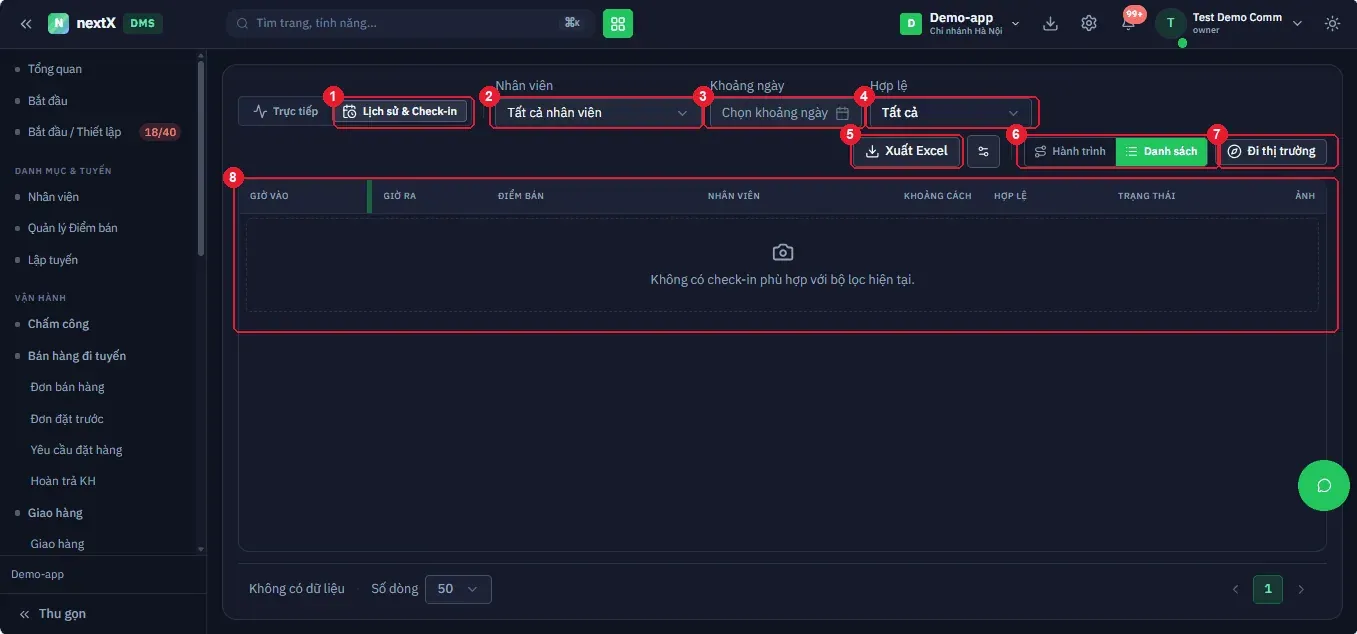Viewport: 1357px width, 634px height.
Task: Click the KHOẢNG CÁCH column header
Action: pos(937,196)
